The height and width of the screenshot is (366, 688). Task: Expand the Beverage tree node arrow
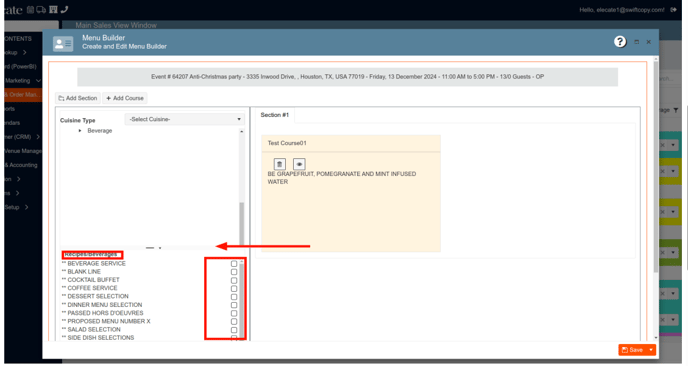pos(80,131)
